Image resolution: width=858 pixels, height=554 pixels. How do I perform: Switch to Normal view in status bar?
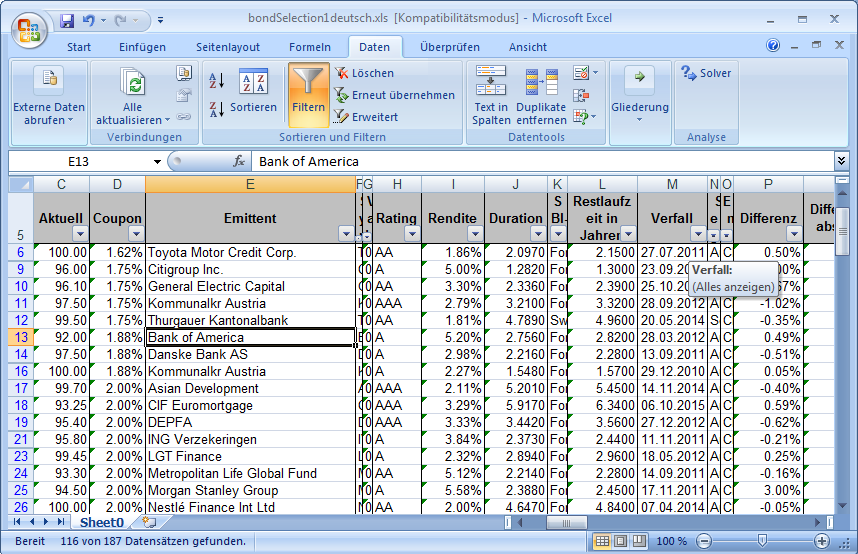click(602, 541)
